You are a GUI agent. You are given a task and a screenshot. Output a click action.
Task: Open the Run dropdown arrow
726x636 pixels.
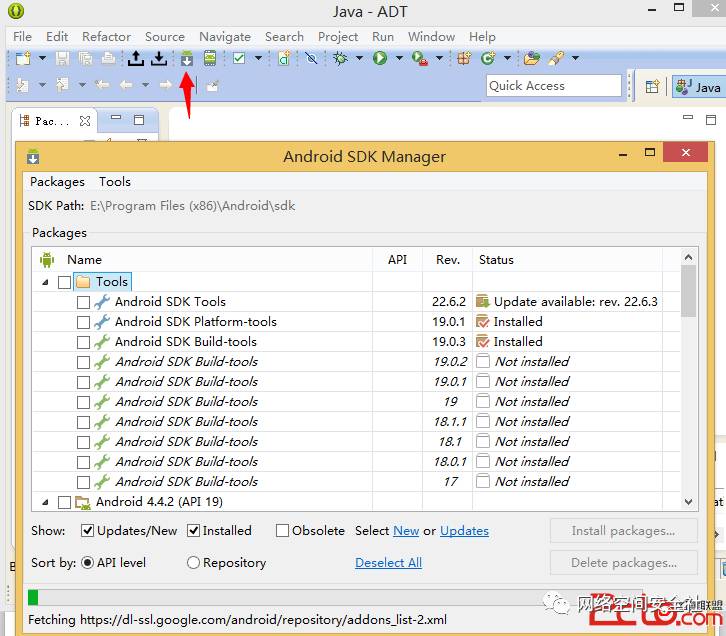tap(399, 58)
